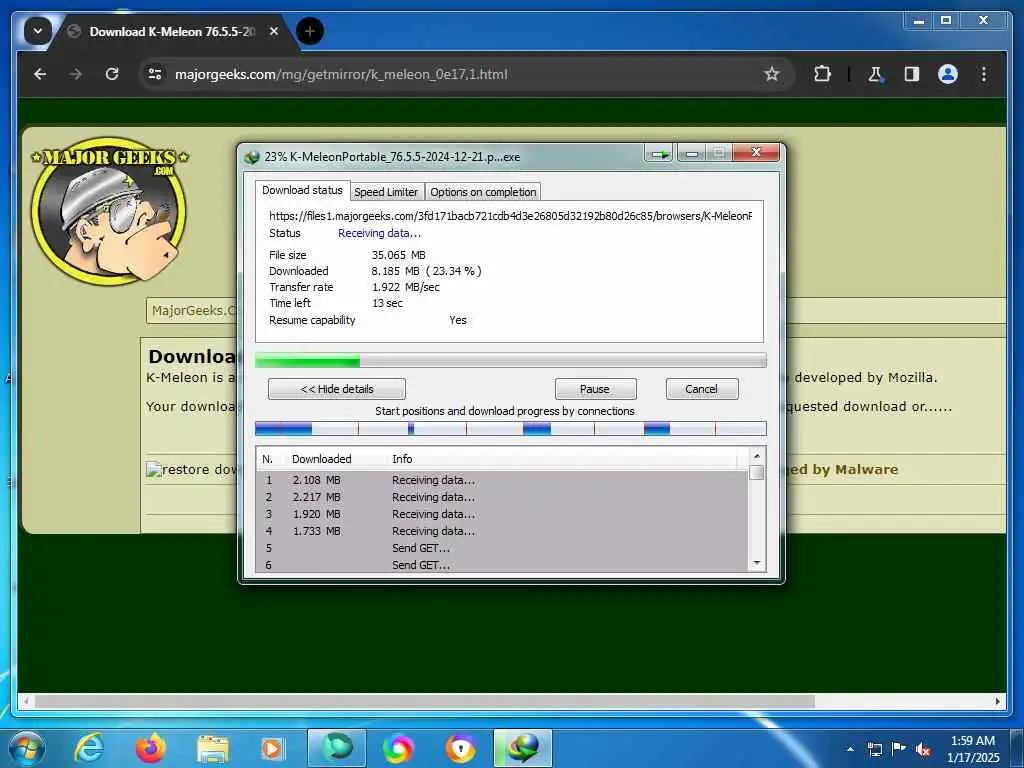This screenshot has height=768, width=1024.
Task: Select connection row 4 with 1.733 MB
Action: pyautogui.click(x=502, y=531)
